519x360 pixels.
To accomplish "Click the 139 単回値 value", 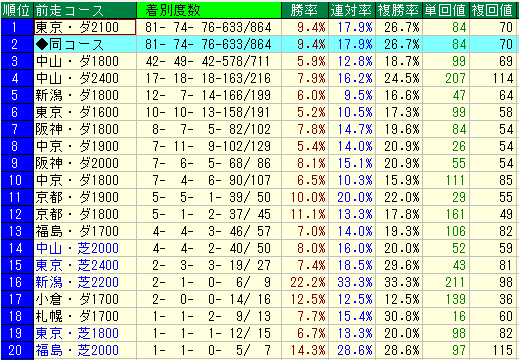I will pos(455,299).
